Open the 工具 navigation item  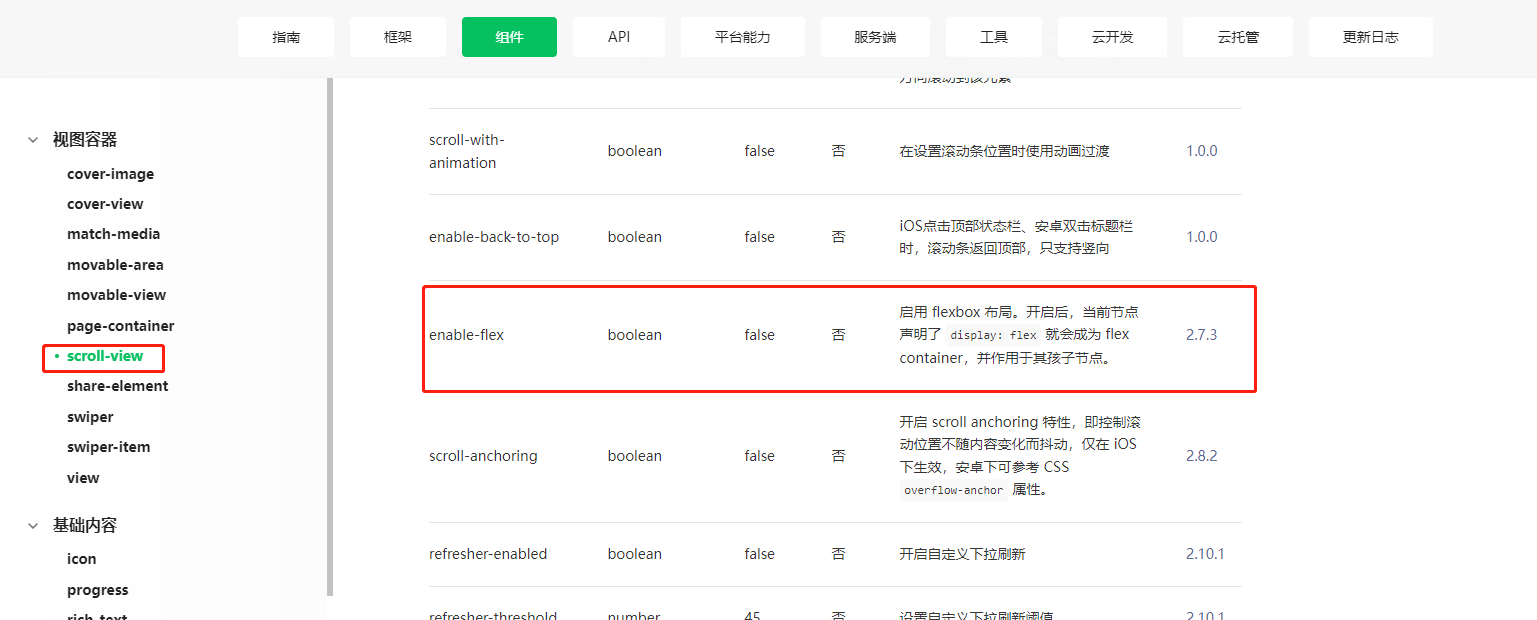tap(993, 36)
